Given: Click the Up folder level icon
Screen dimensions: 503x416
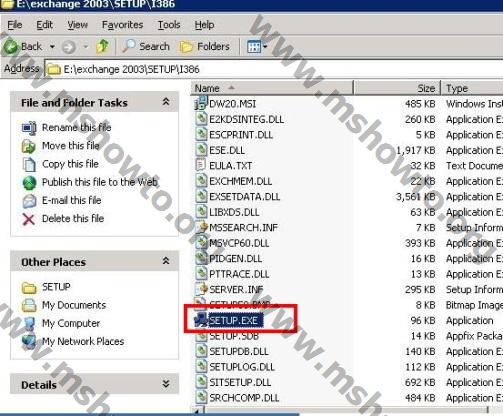Looking at the screenshot, I should click(102, 46).
